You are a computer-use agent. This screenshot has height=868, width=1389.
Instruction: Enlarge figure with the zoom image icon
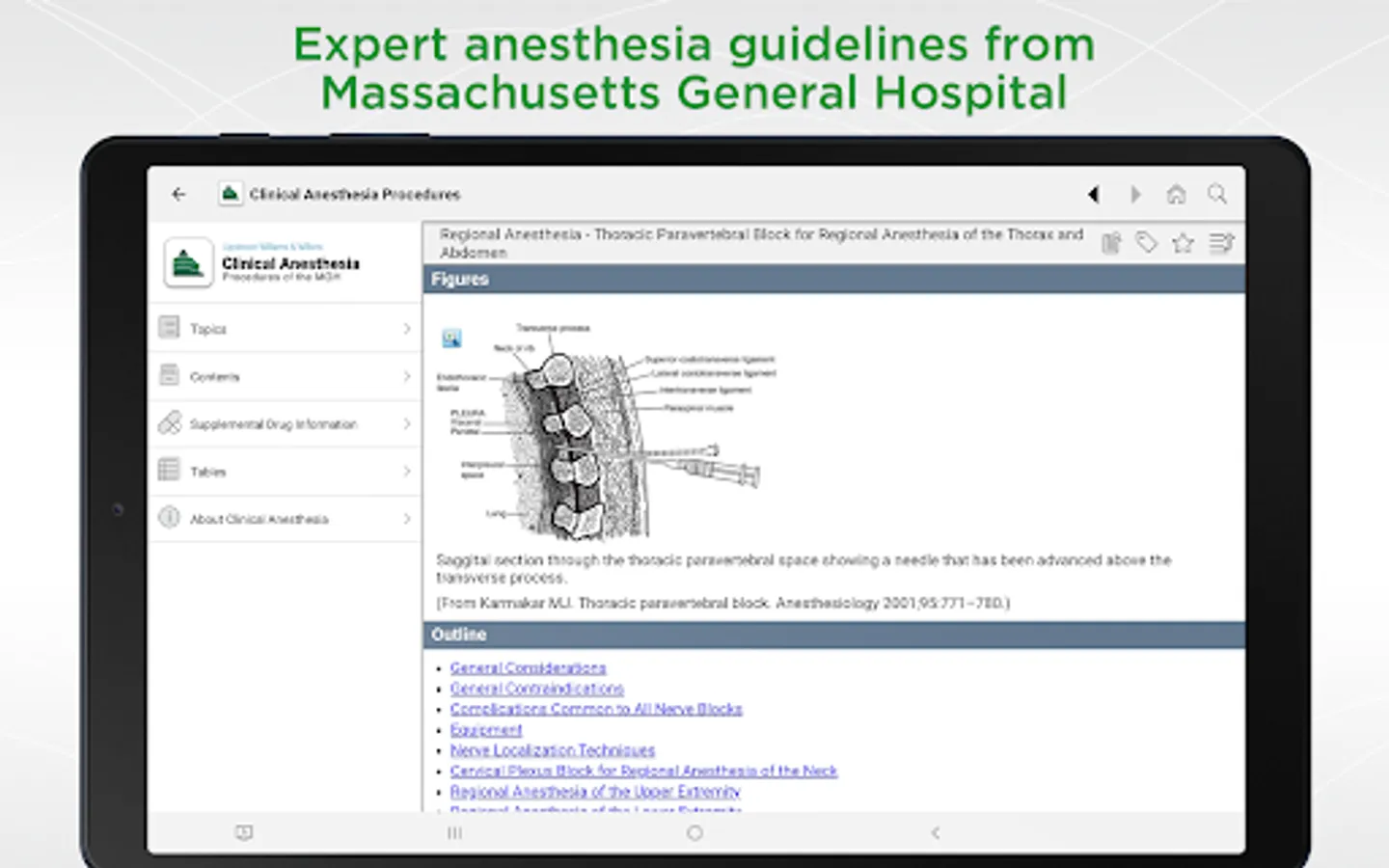tap(451, 339)
